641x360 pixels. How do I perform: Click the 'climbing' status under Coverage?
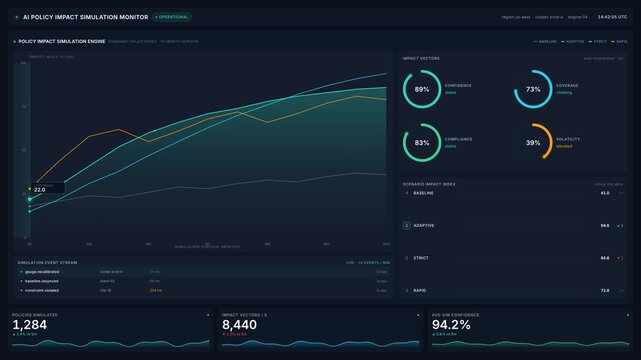[x=564, y=93]
